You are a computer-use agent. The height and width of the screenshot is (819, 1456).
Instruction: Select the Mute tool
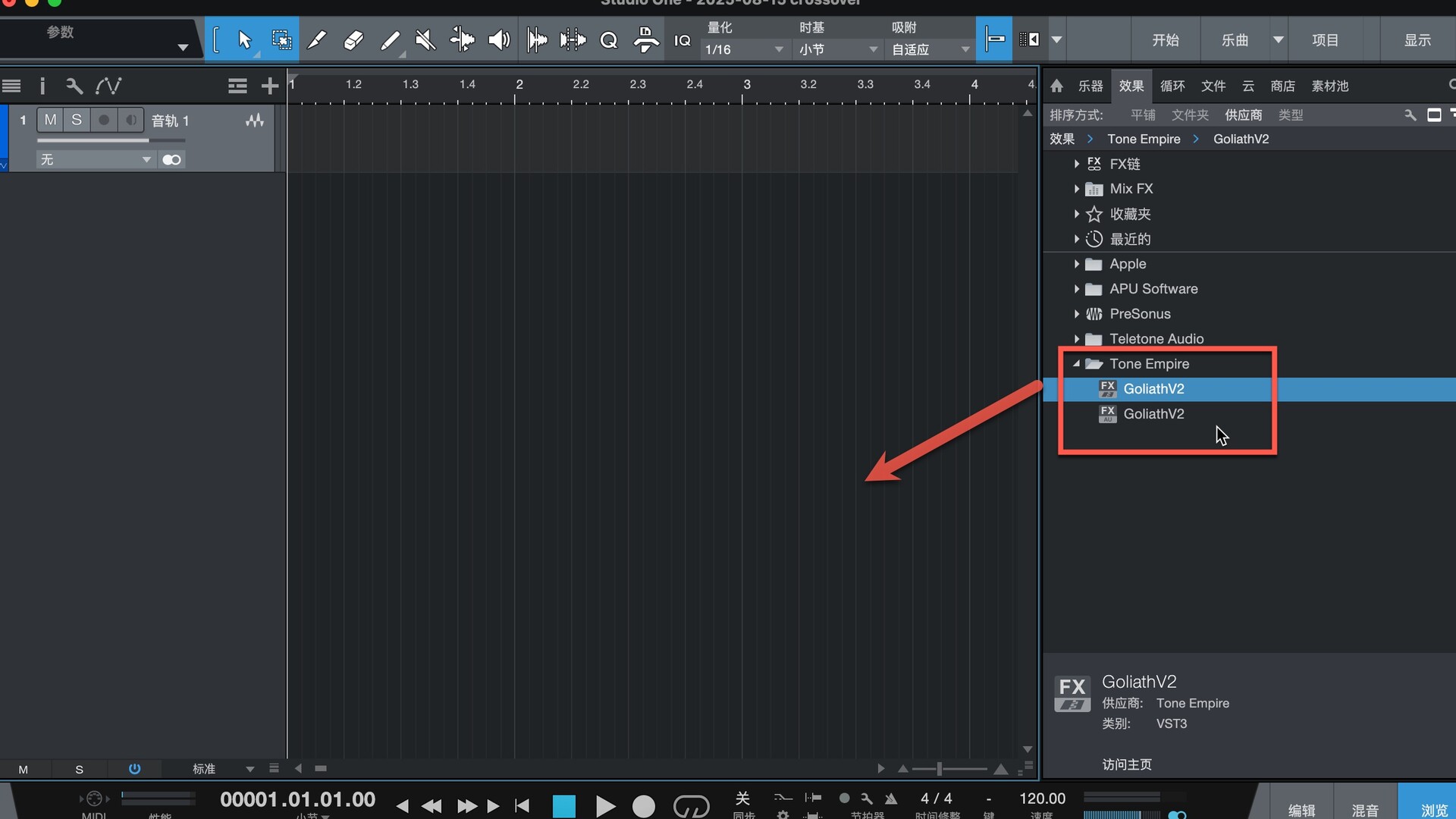(425, 39)
